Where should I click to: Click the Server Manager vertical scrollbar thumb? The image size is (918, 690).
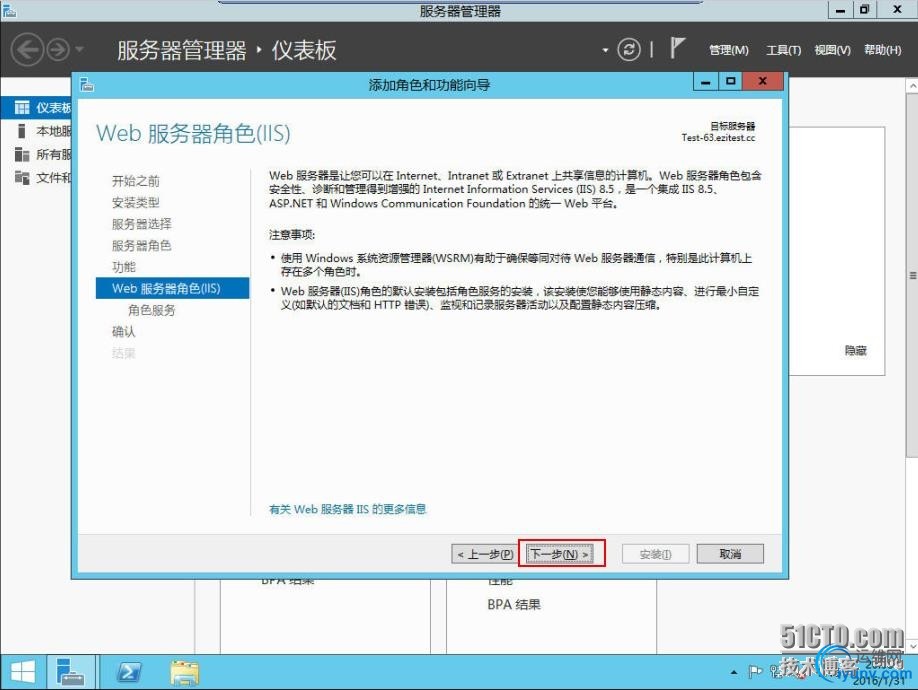pyautogui.click(x=912, y=274)
